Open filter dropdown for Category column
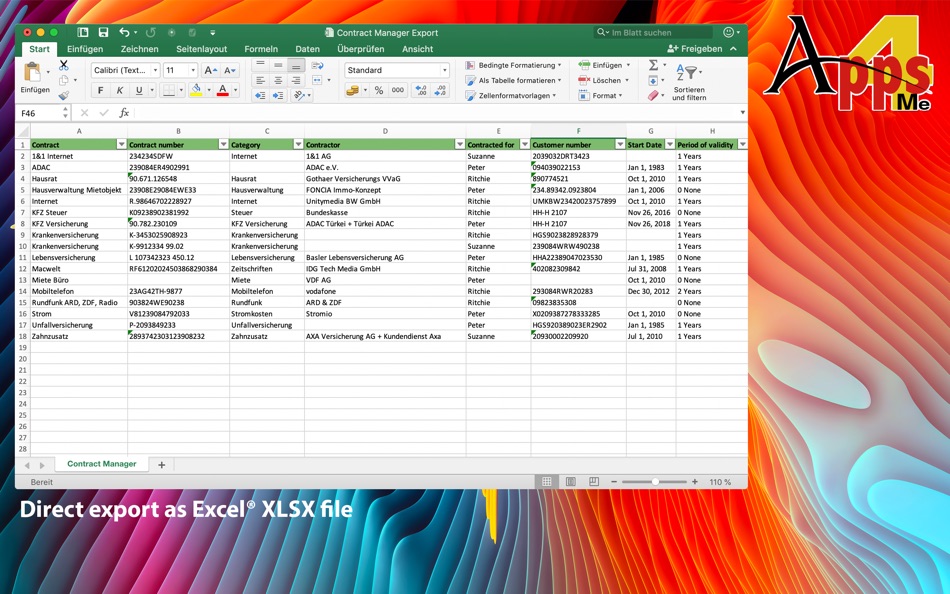 pos(298,144)
